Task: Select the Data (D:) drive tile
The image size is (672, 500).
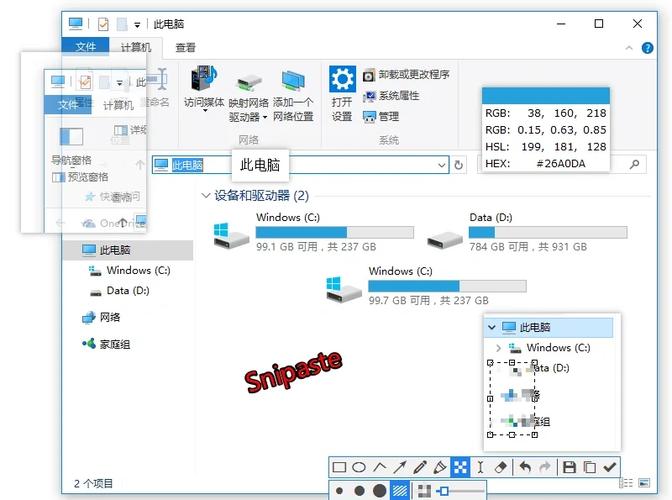Action: (527, 234)
